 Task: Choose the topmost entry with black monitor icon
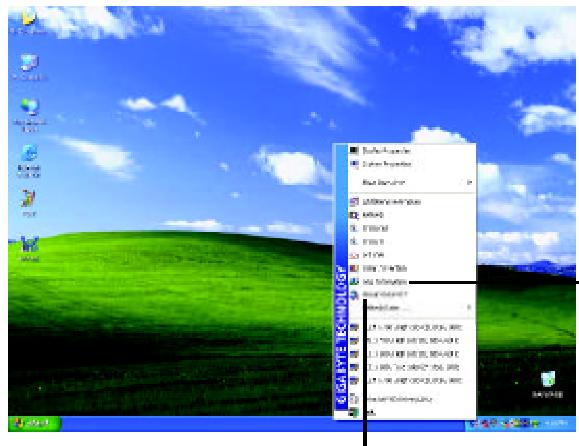click(x=412, y=151)
